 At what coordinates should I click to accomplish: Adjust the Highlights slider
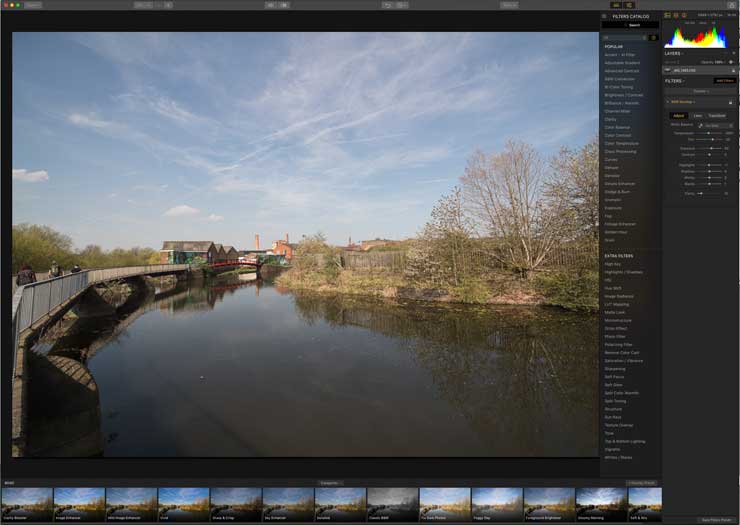point(710,165)
